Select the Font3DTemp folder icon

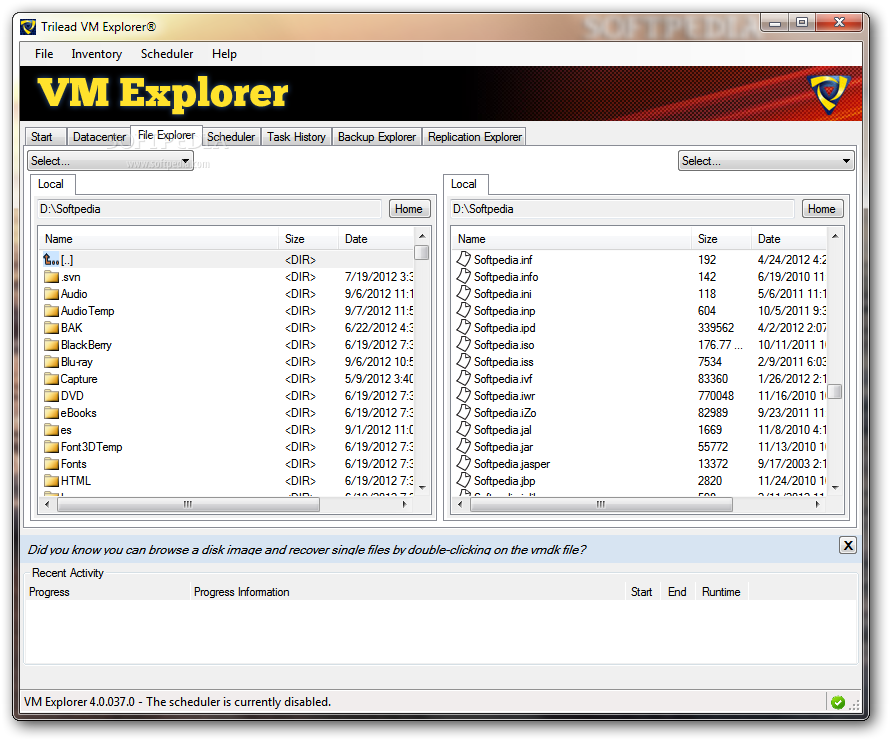click(52, 447)
